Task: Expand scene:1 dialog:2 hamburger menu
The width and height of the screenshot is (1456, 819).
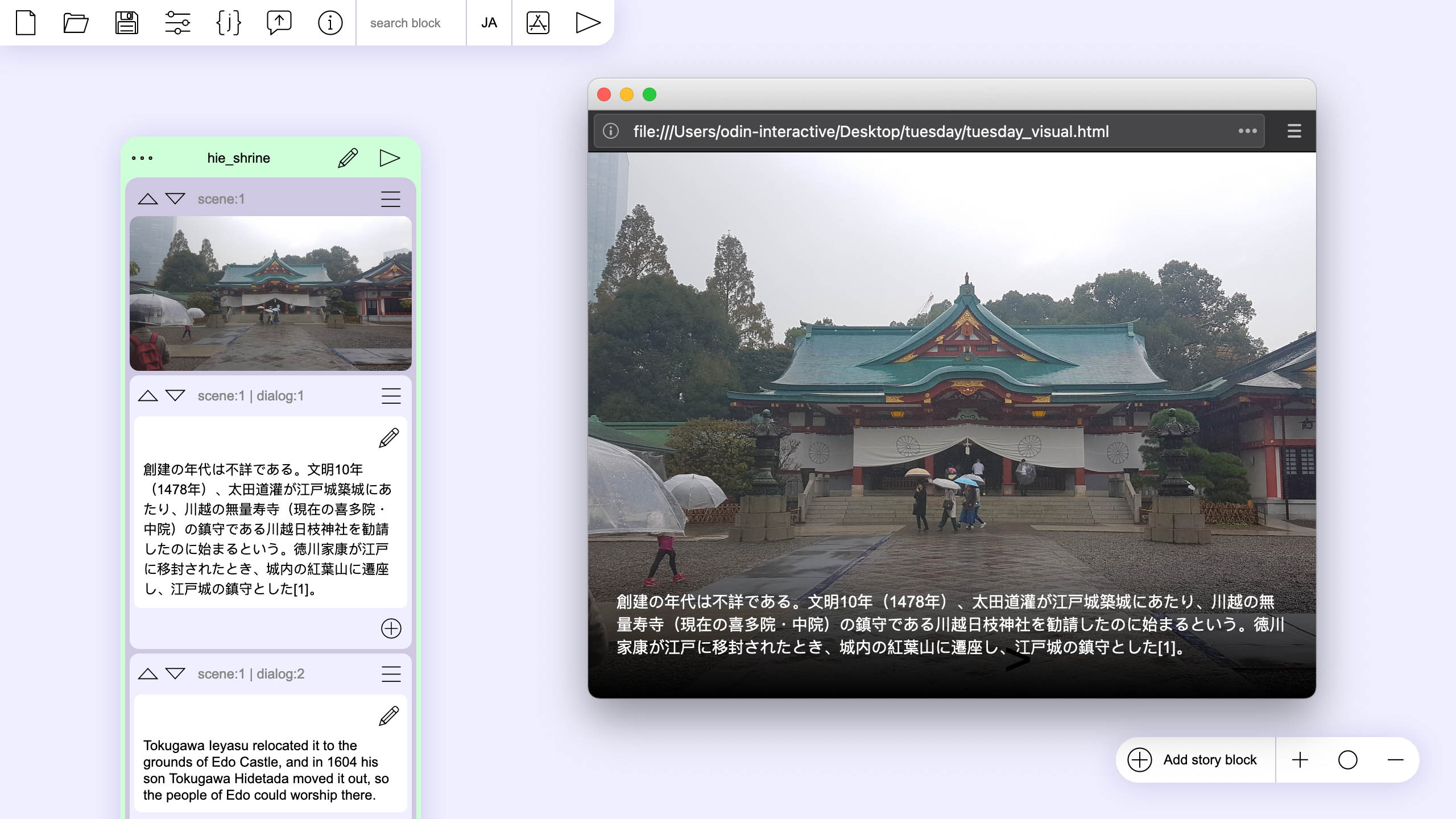Action: click(390, 673)
